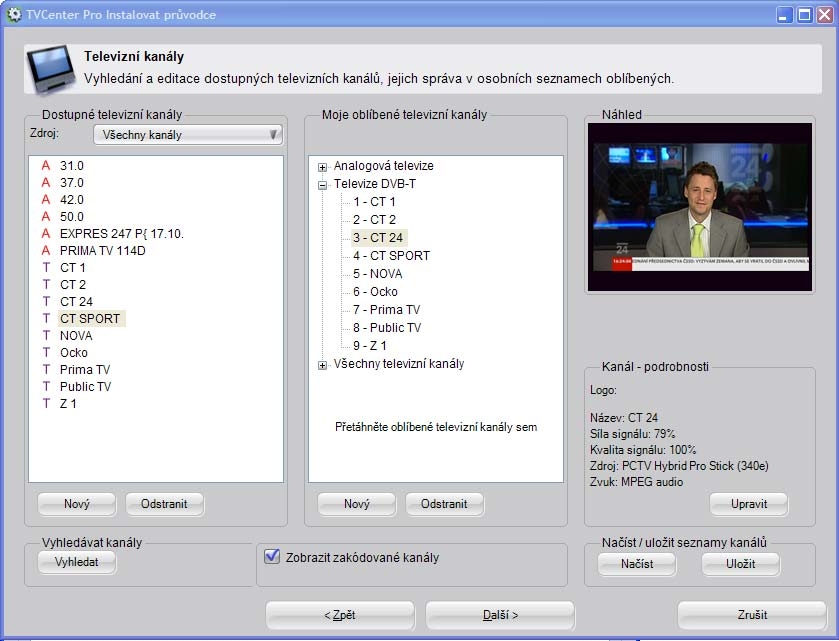The height and width of the screenshot is (641, 839).
Task: Select PRIMA TV 114D channel
Action: [102, 251]
